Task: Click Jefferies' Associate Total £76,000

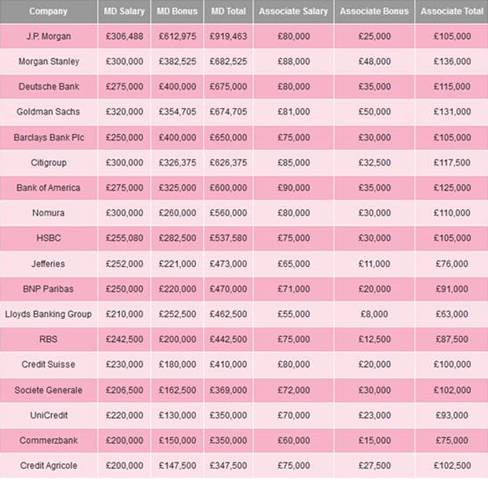Action: (x=452, y=264)
